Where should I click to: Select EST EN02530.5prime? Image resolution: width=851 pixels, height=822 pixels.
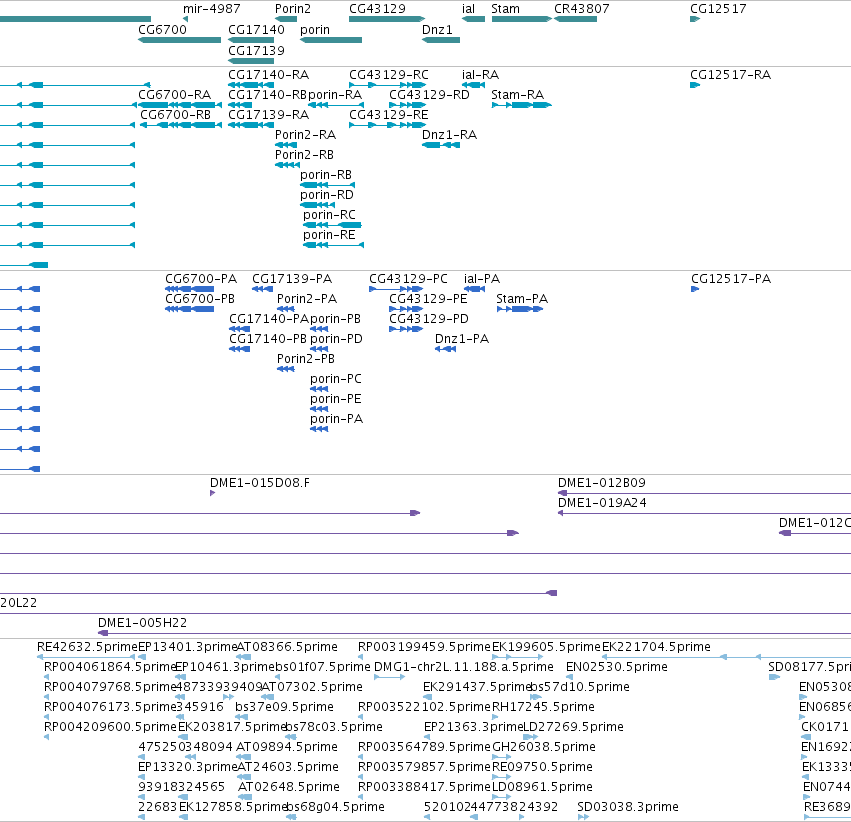[569, 677]
